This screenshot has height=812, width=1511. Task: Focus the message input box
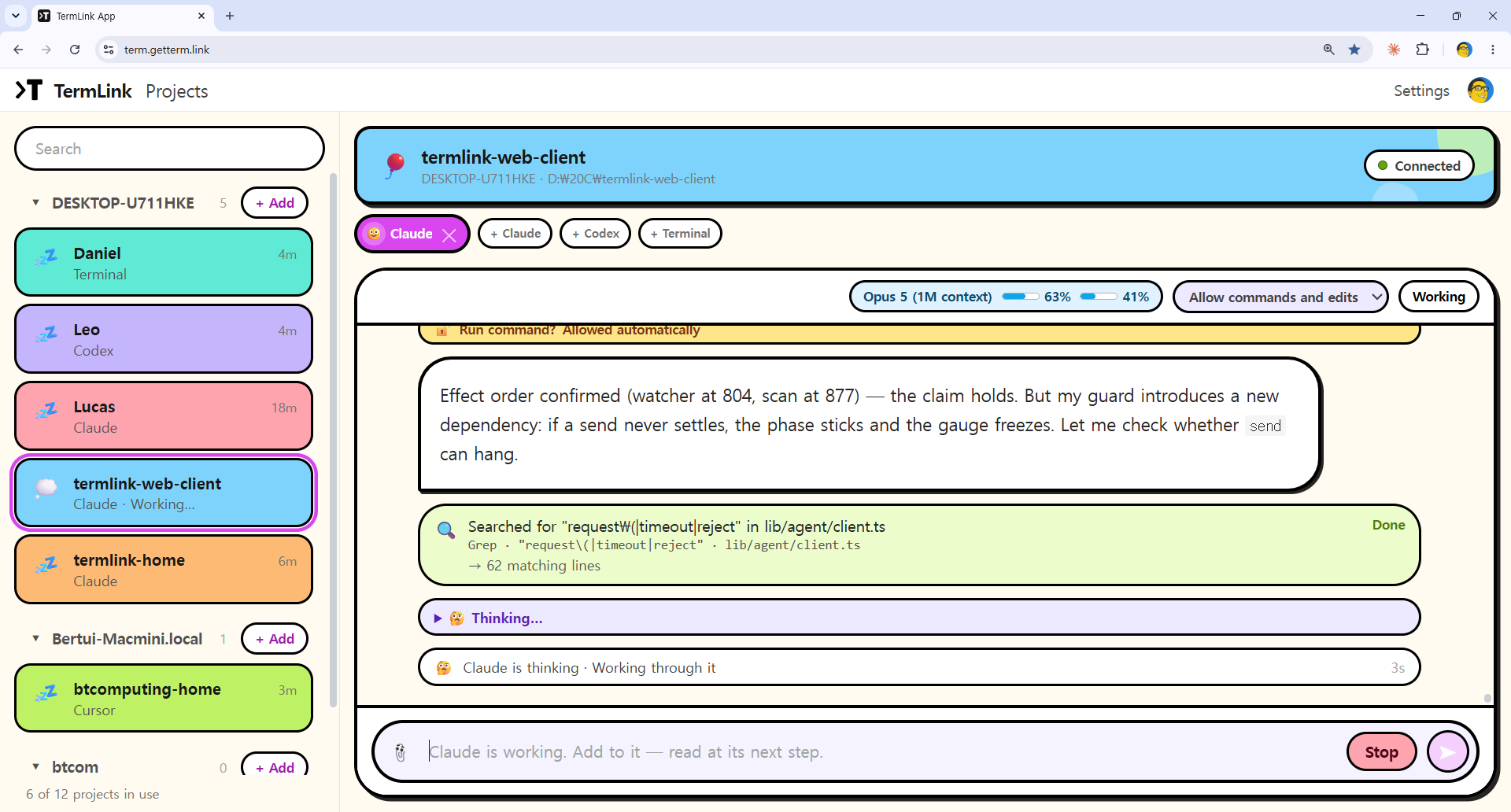point(881,752)
